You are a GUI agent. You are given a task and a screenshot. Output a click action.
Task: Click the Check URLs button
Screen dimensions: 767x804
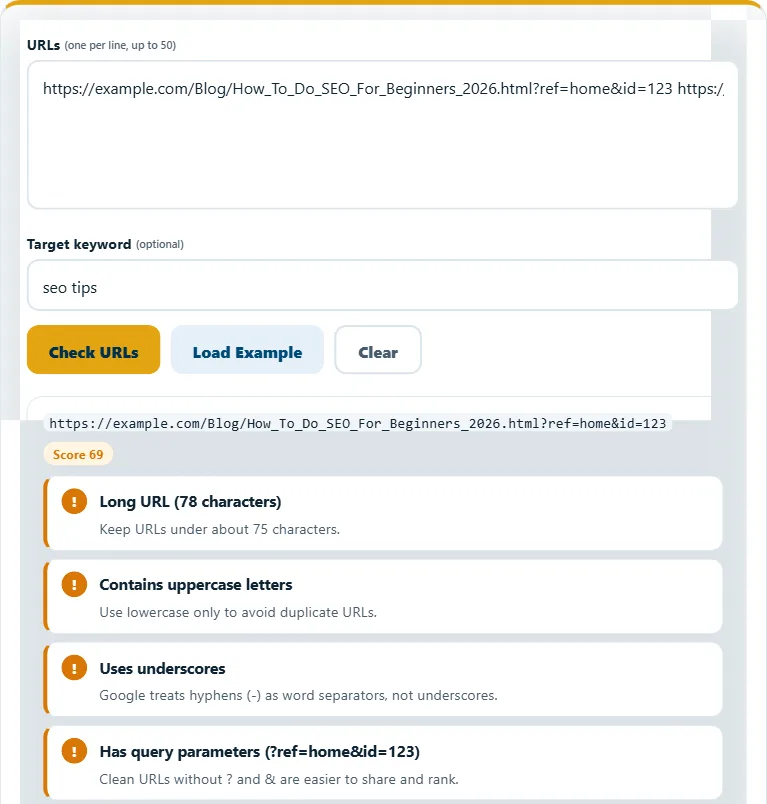[x=93, y=350]
